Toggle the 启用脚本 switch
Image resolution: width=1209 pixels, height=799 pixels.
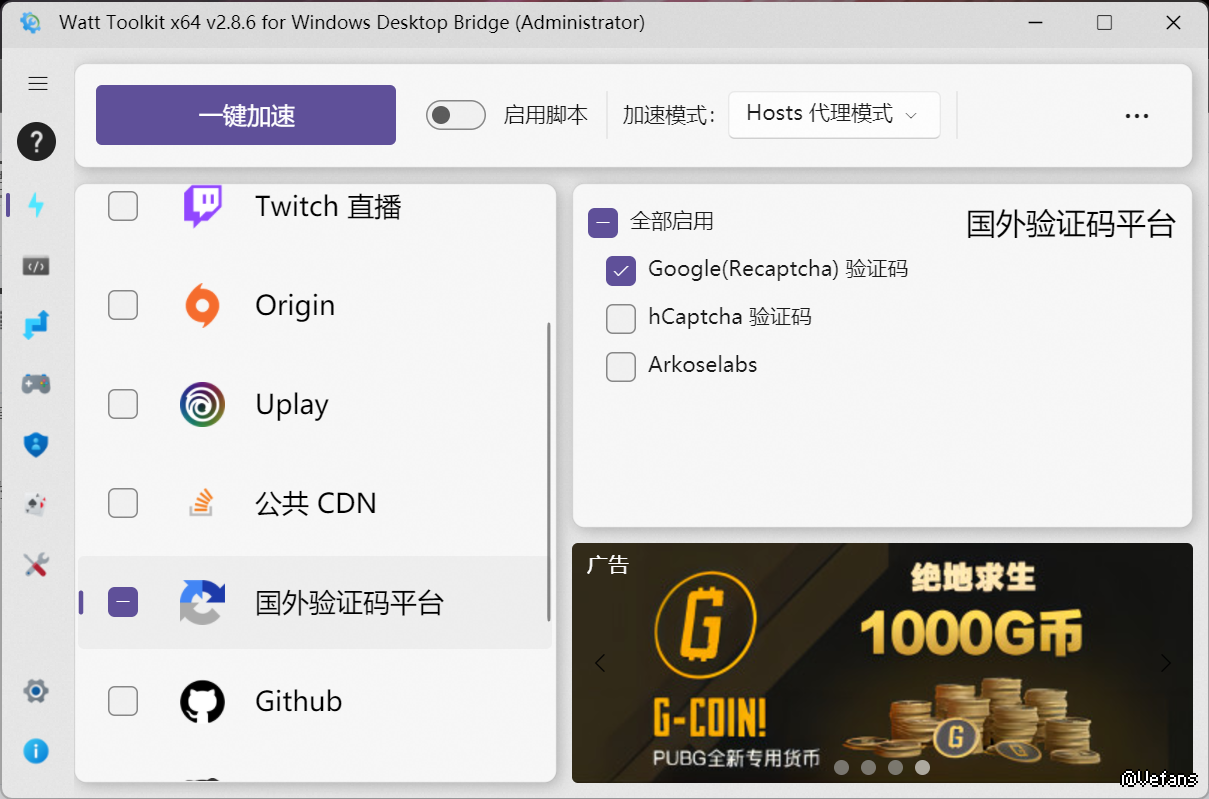(456, 115)
